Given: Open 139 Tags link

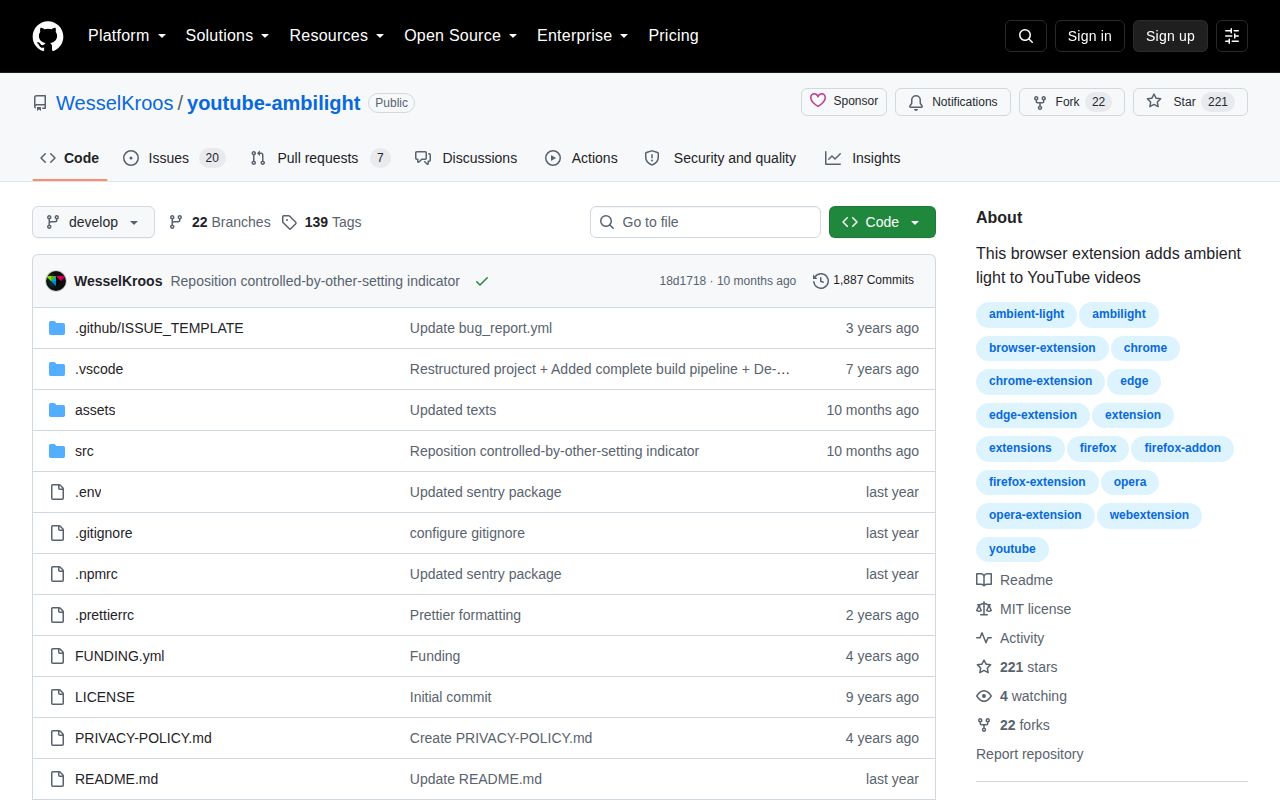Looking at the screenshot, I should [x=321, y=222].
